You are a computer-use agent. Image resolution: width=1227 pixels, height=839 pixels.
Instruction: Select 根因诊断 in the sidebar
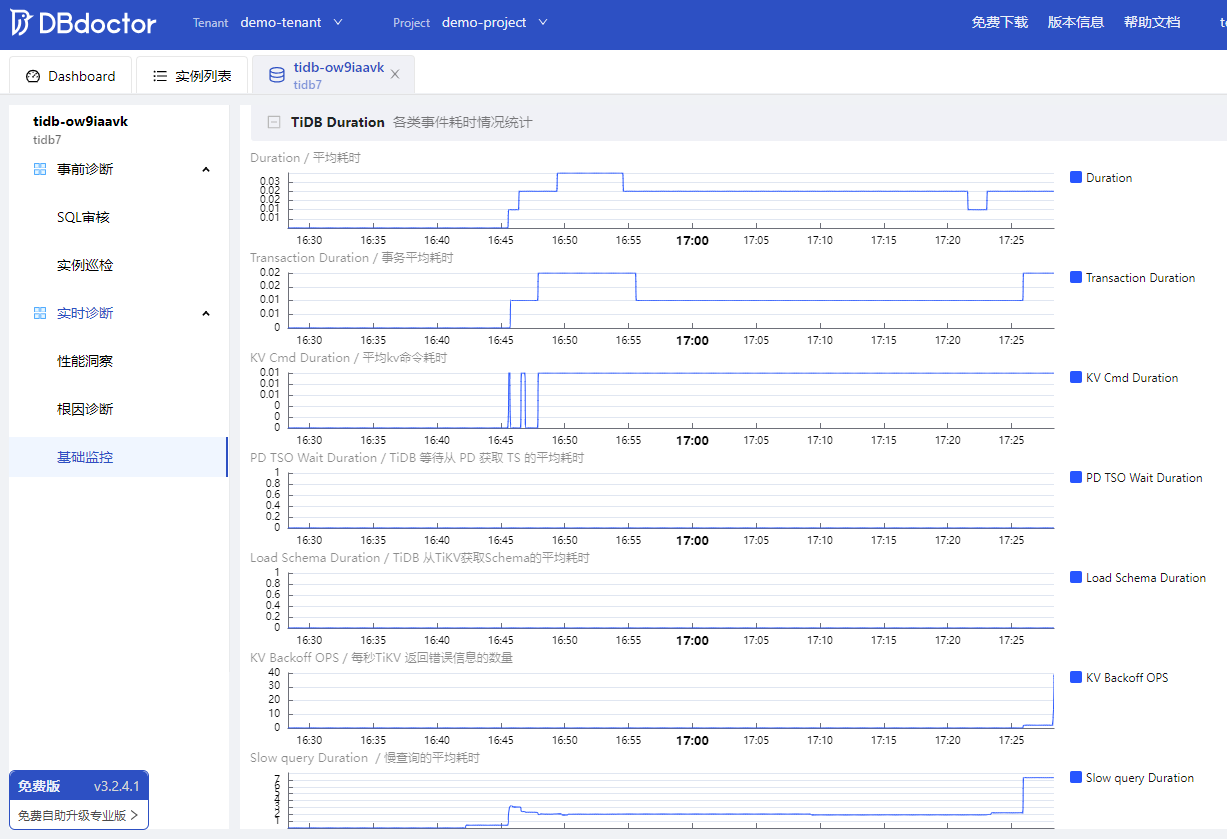[x=85, y=409]
